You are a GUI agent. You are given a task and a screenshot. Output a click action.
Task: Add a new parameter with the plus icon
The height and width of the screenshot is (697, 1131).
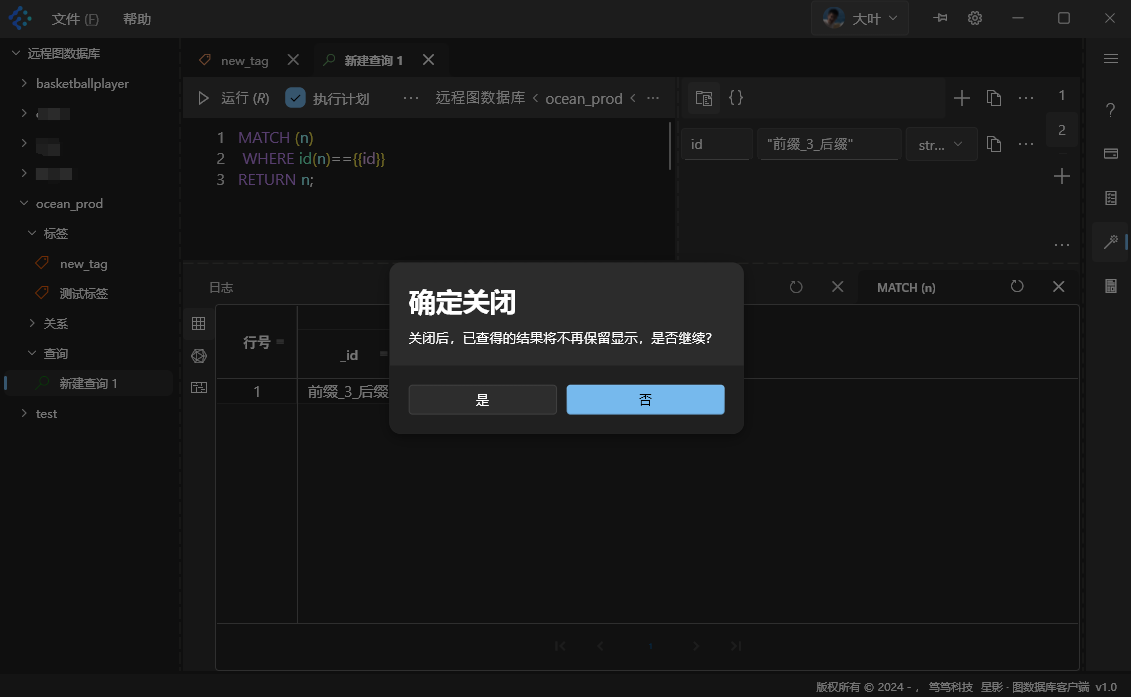pos(961,98)
